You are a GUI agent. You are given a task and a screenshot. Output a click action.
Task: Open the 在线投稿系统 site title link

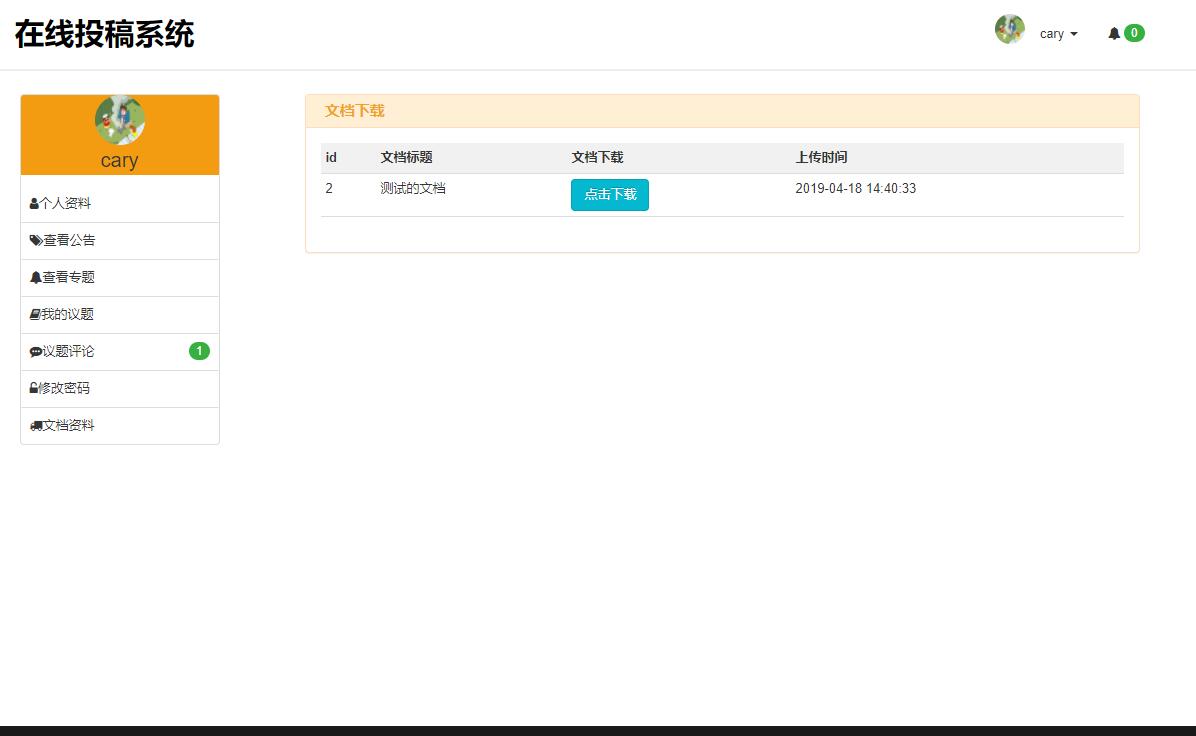point(105,35)
